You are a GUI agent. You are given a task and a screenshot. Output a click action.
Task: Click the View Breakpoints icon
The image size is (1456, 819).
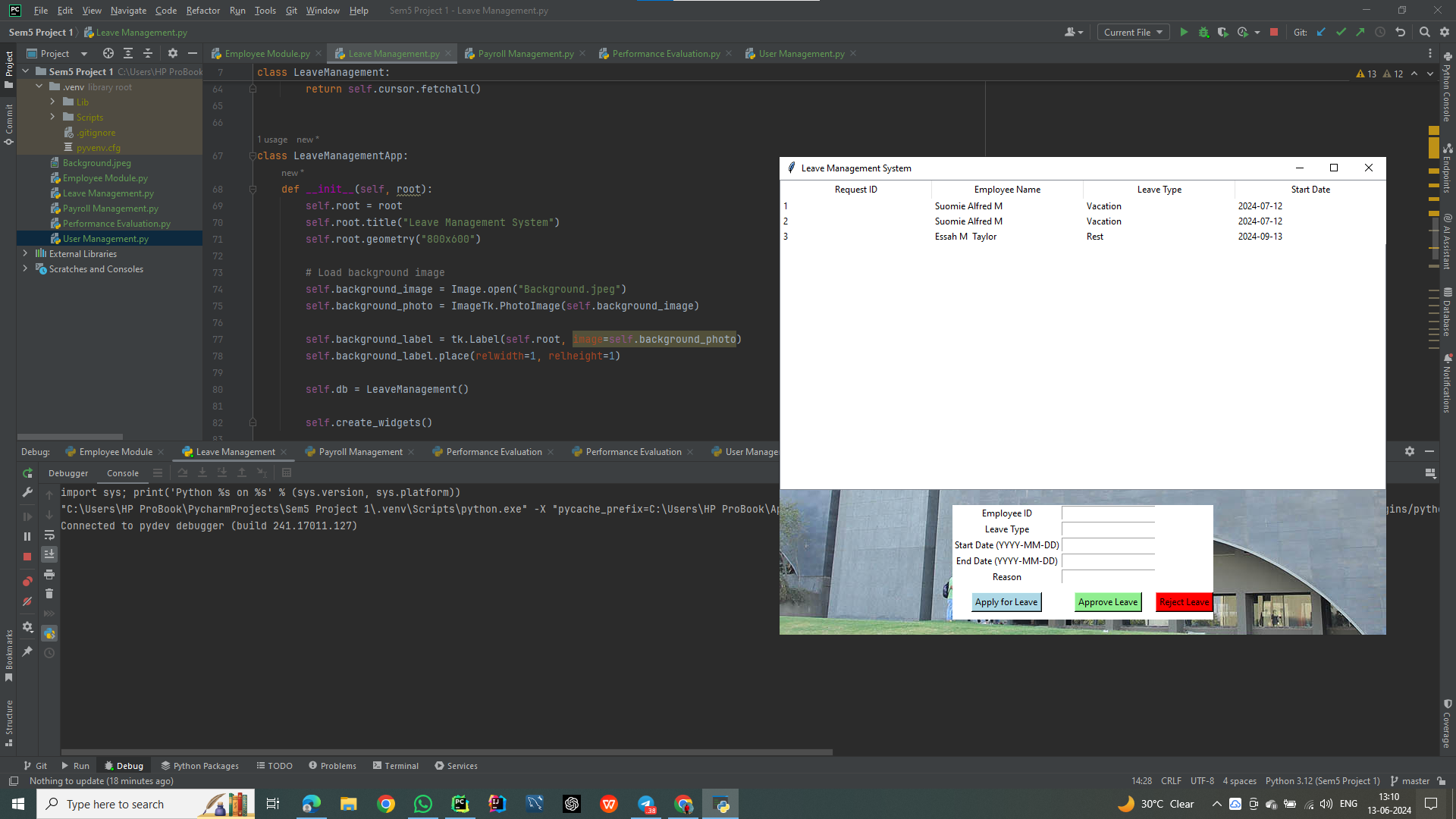click(x=27, y=582)
